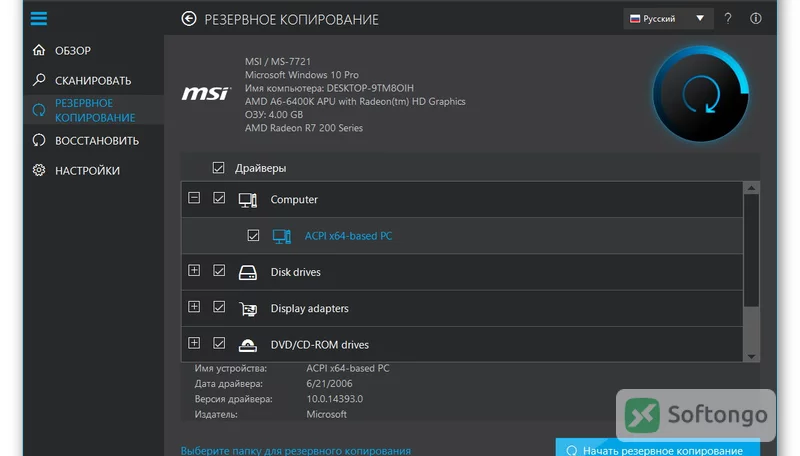This screenshot has width=800, height=456.
Task: Select the Display adapters row label
Action: (x=309, y=308)
